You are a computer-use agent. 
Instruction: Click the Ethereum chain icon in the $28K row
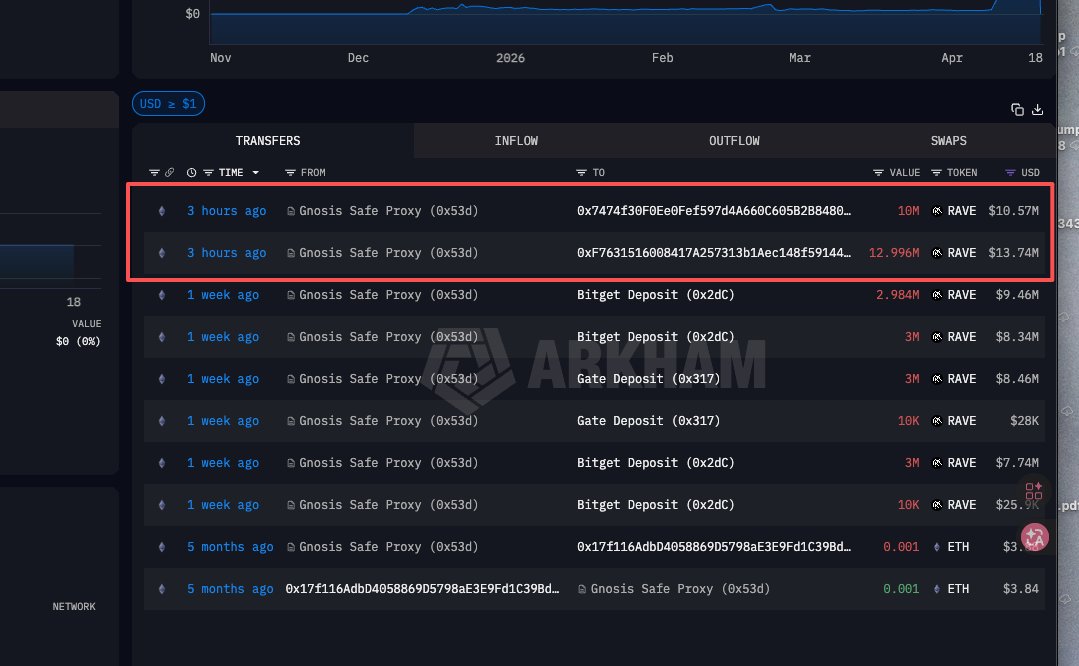162,421
